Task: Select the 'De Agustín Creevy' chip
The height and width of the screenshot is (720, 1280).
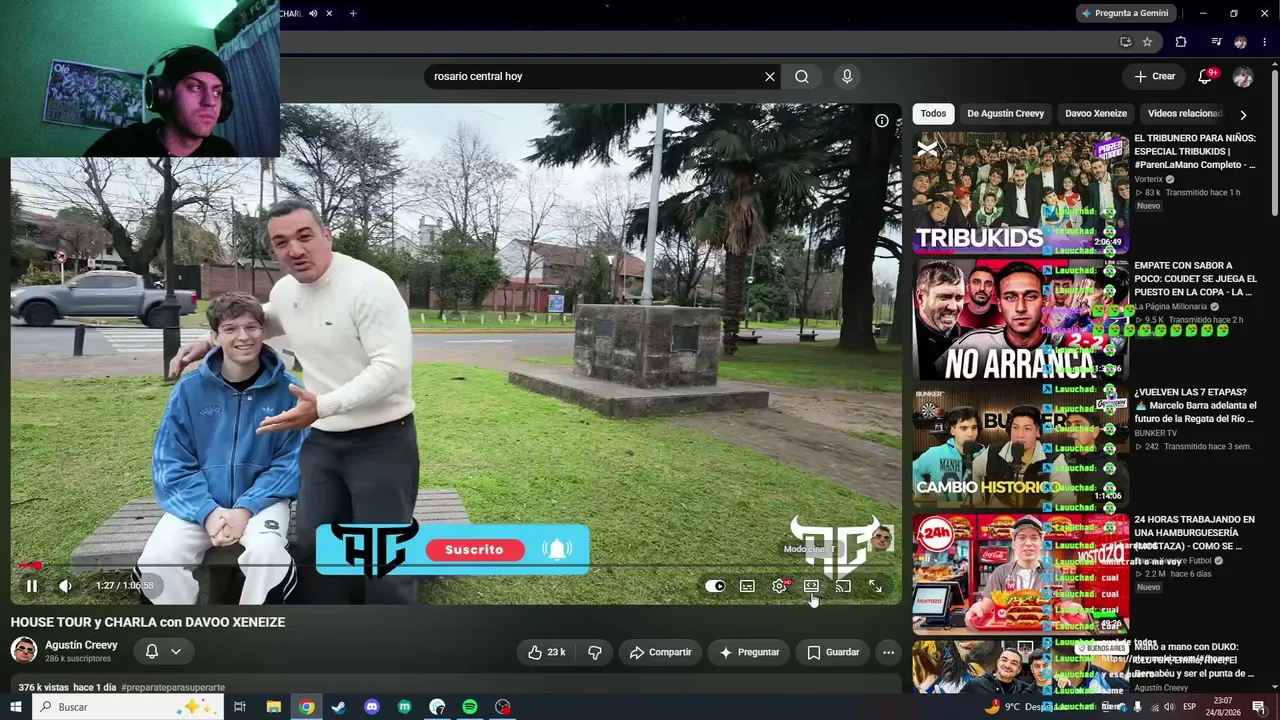Action: click(x=1005, y=114)
